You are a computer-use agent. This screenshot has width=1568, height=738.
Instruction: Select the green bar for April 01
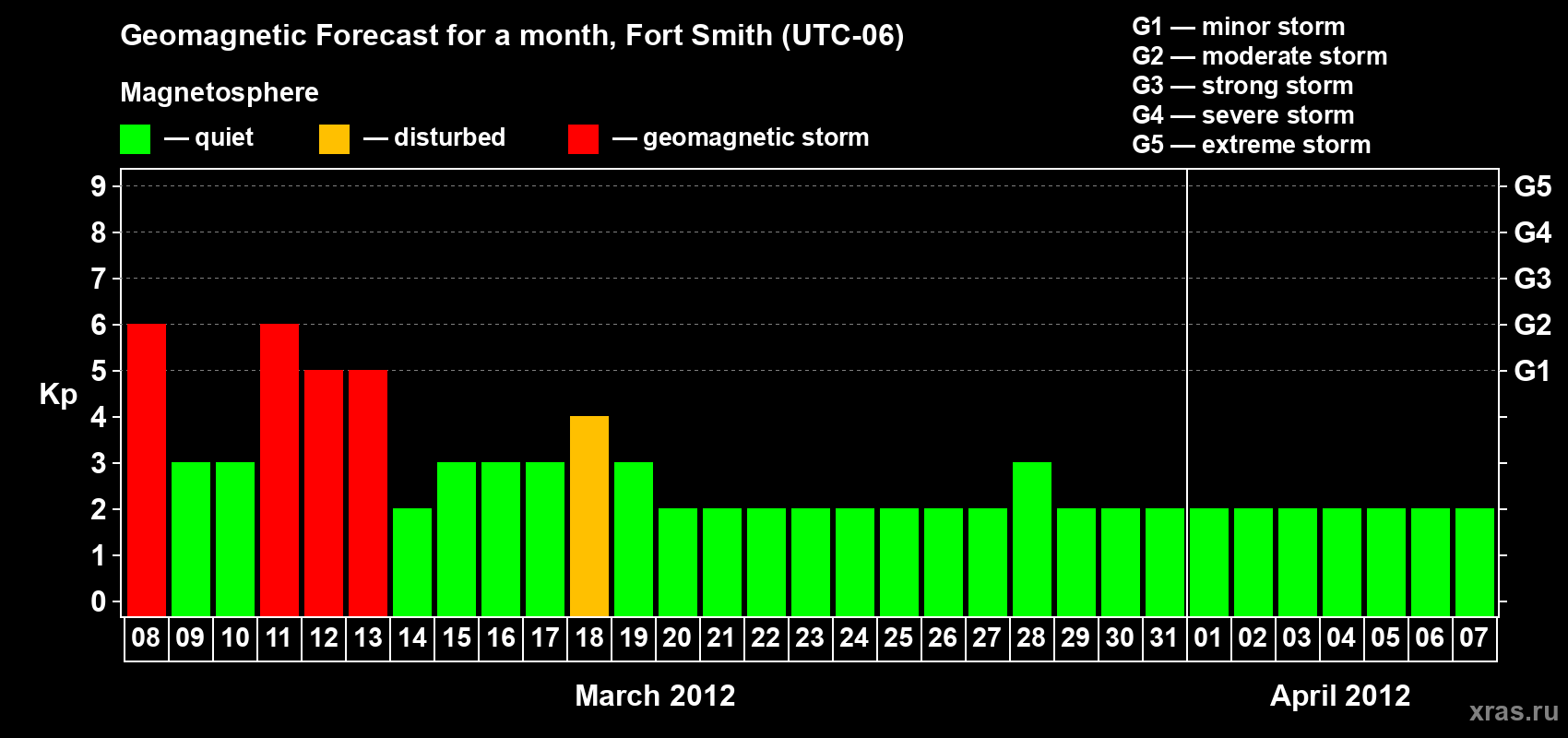pyautogui.click(x=1209, y=563)
